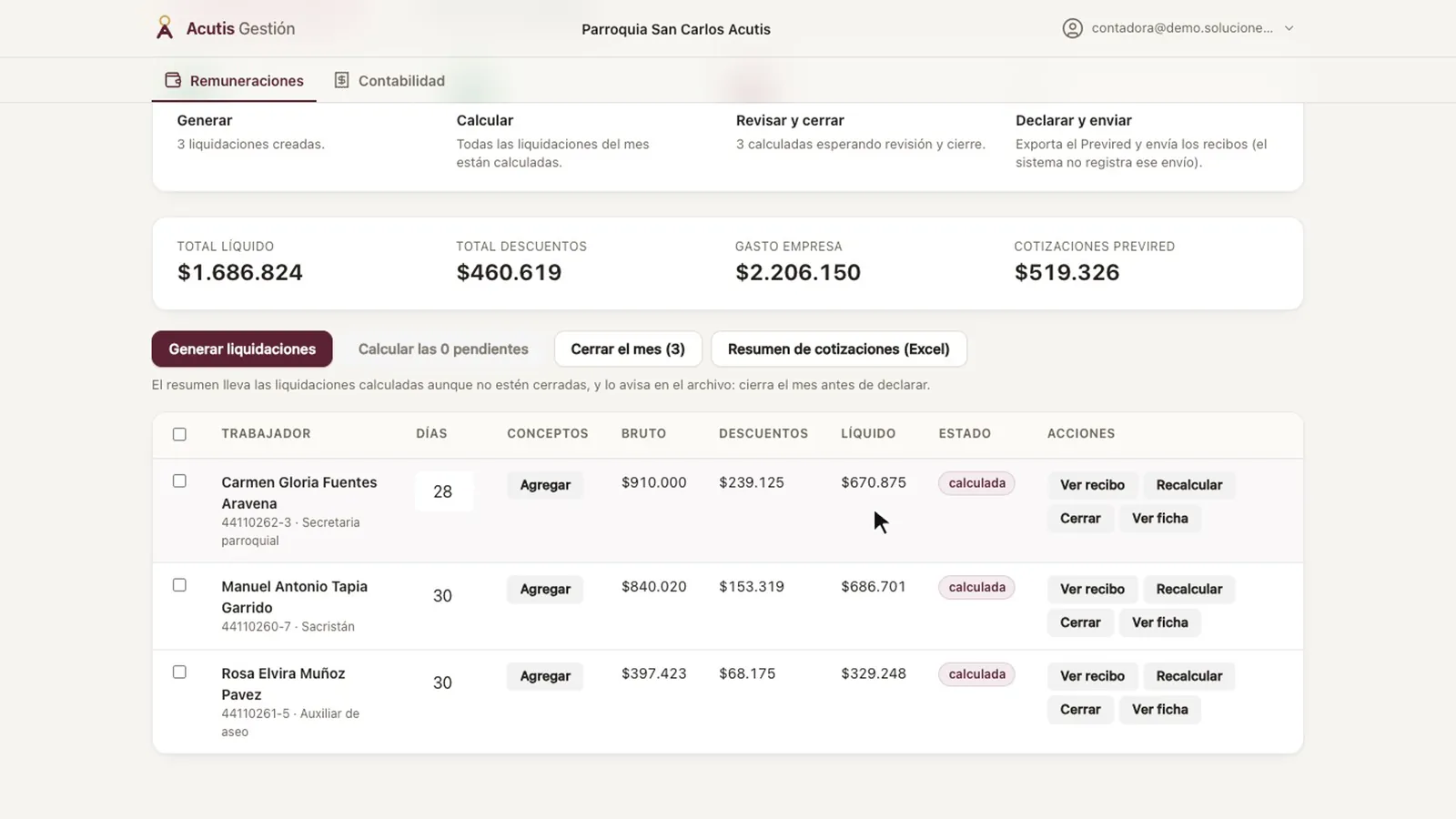
Task: Click Cerrar el mes (3)
Action: click(628, 349)
